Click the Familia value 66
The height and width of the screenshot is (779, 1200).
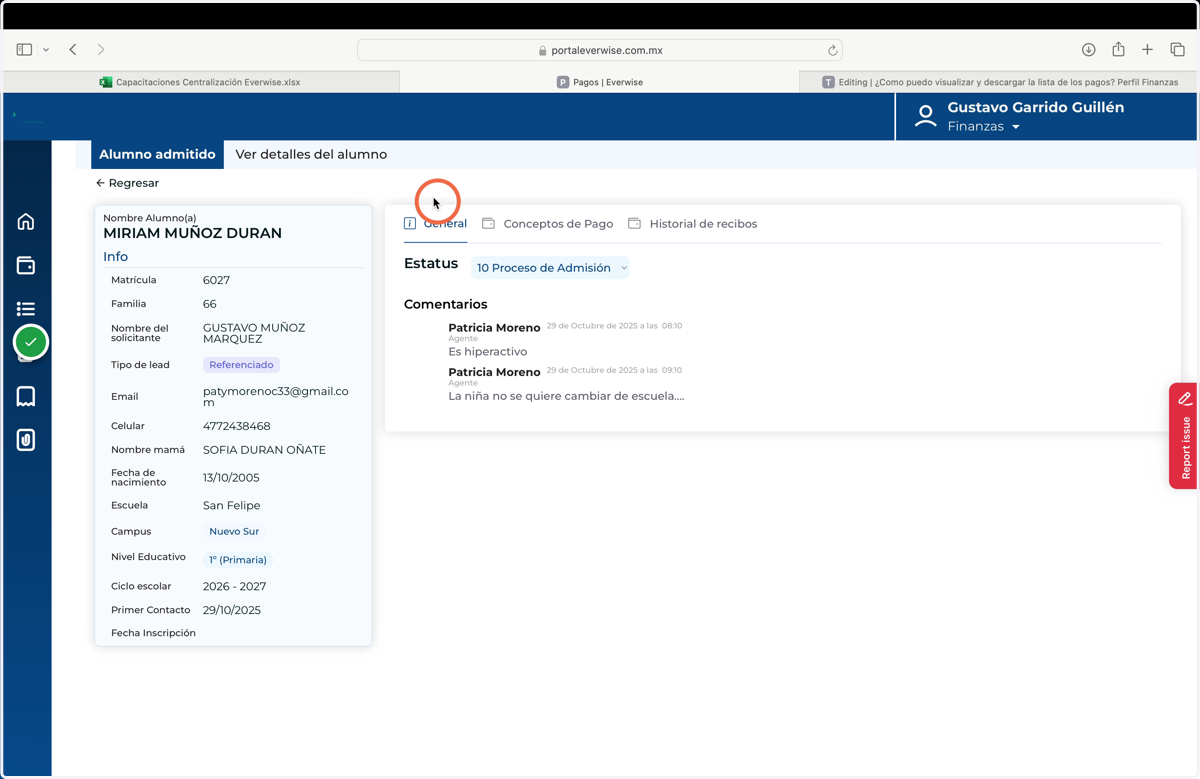[x=209, y=304]
